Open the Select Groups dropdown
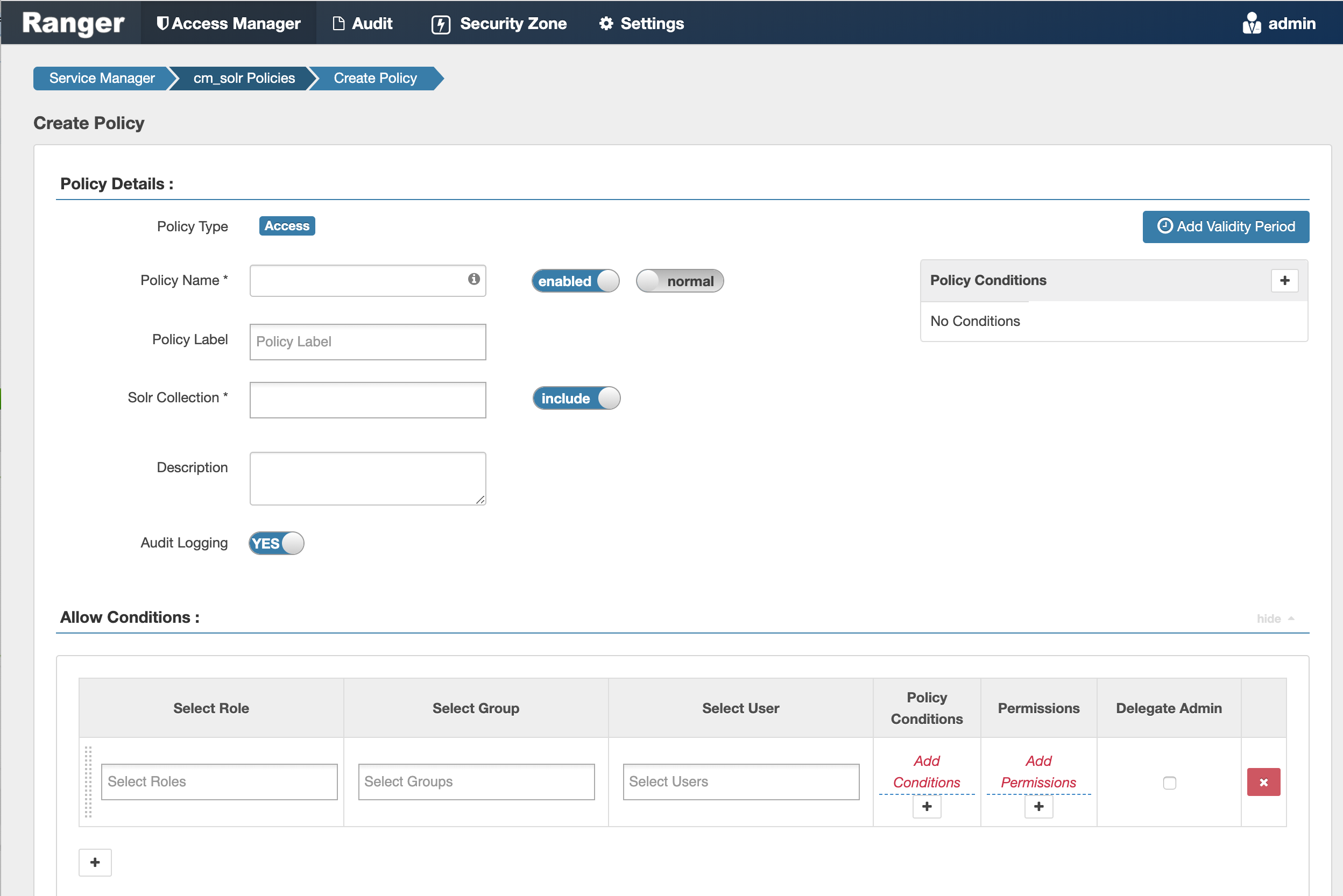 (x=476, y=782)
